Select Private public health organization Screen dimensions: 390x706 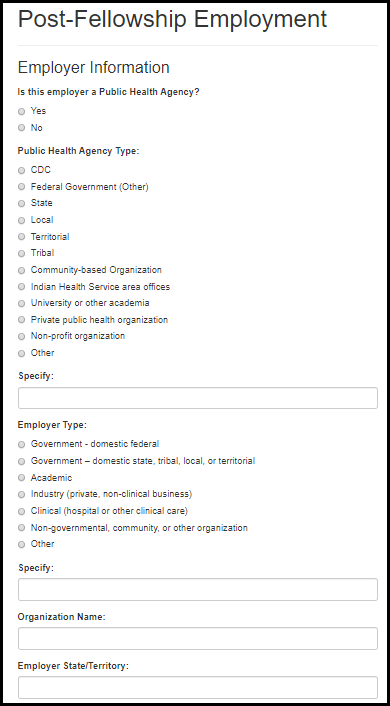[21, 320]
